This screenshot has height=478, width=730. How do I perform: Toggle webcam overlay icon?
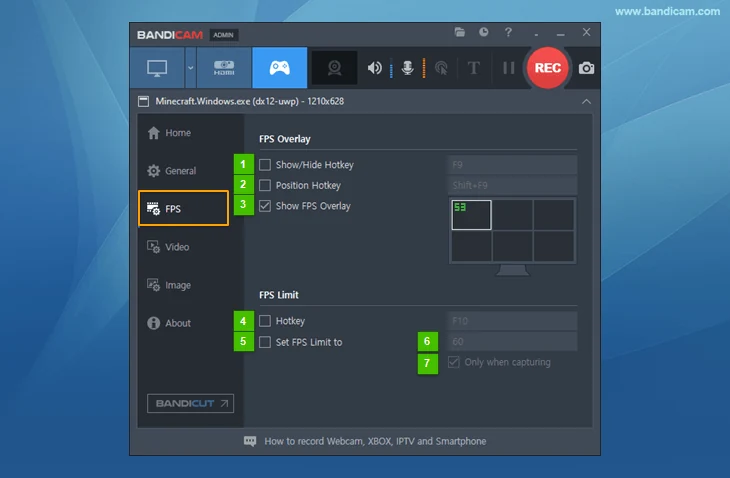[334, 68]
